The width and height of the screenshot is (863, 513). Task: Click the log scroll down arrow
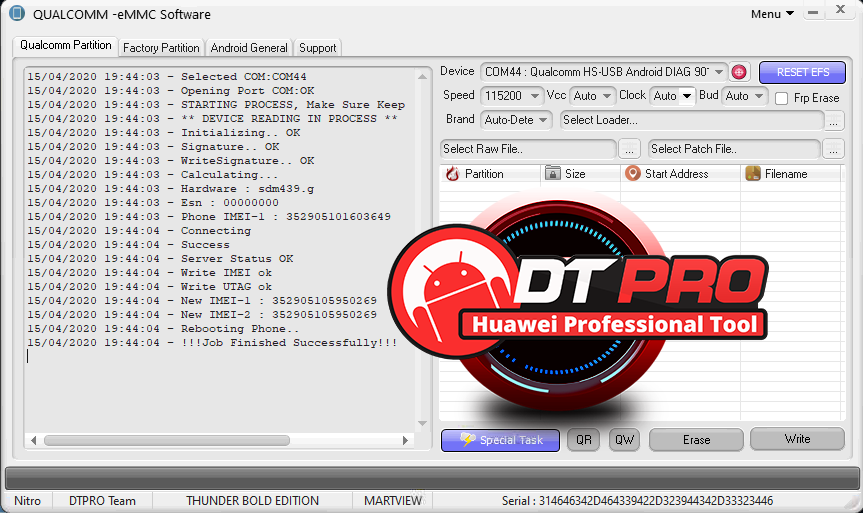(422, 423)
